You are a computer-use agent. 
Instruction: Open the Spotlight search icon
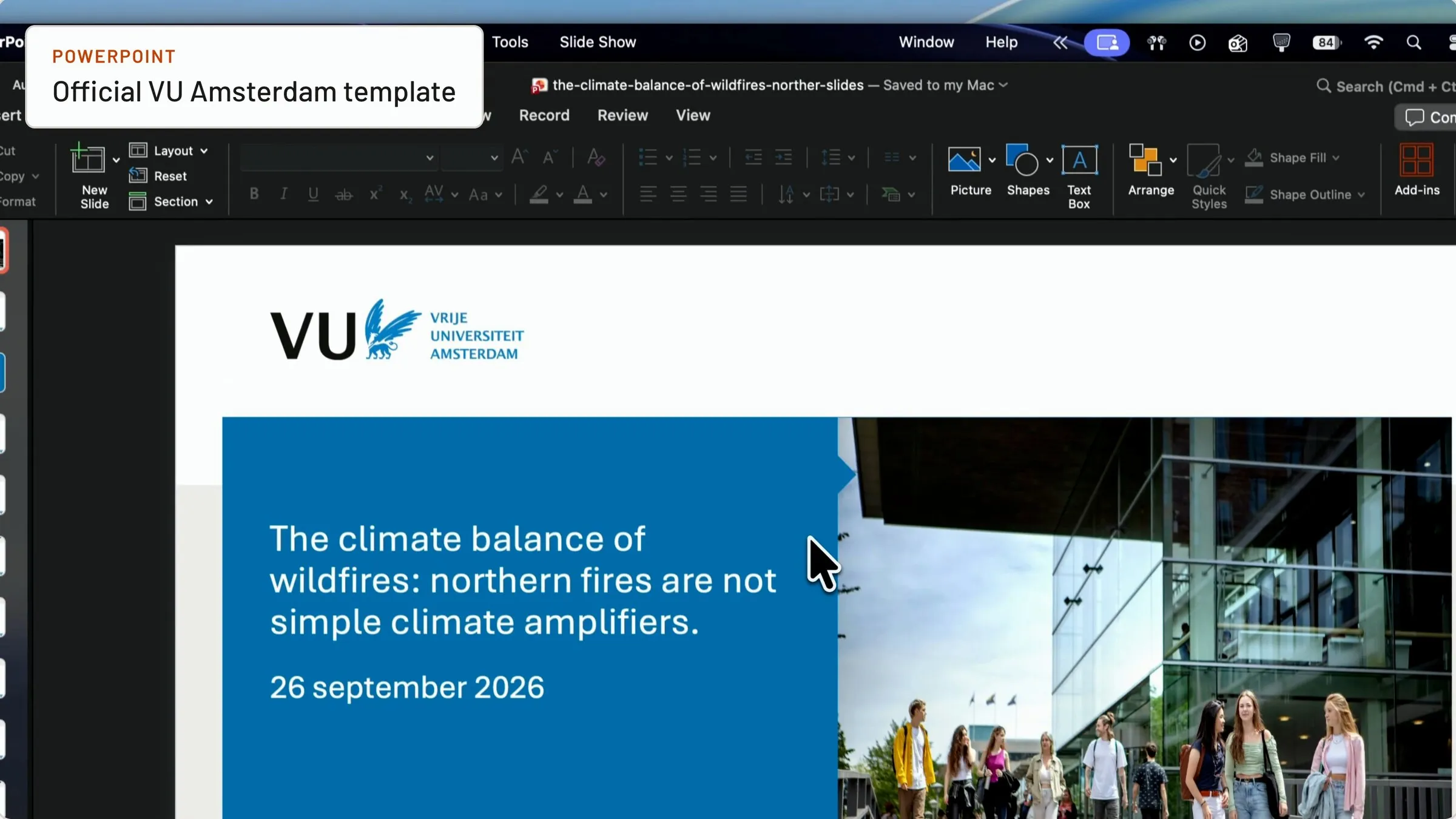coord(1414,42)
